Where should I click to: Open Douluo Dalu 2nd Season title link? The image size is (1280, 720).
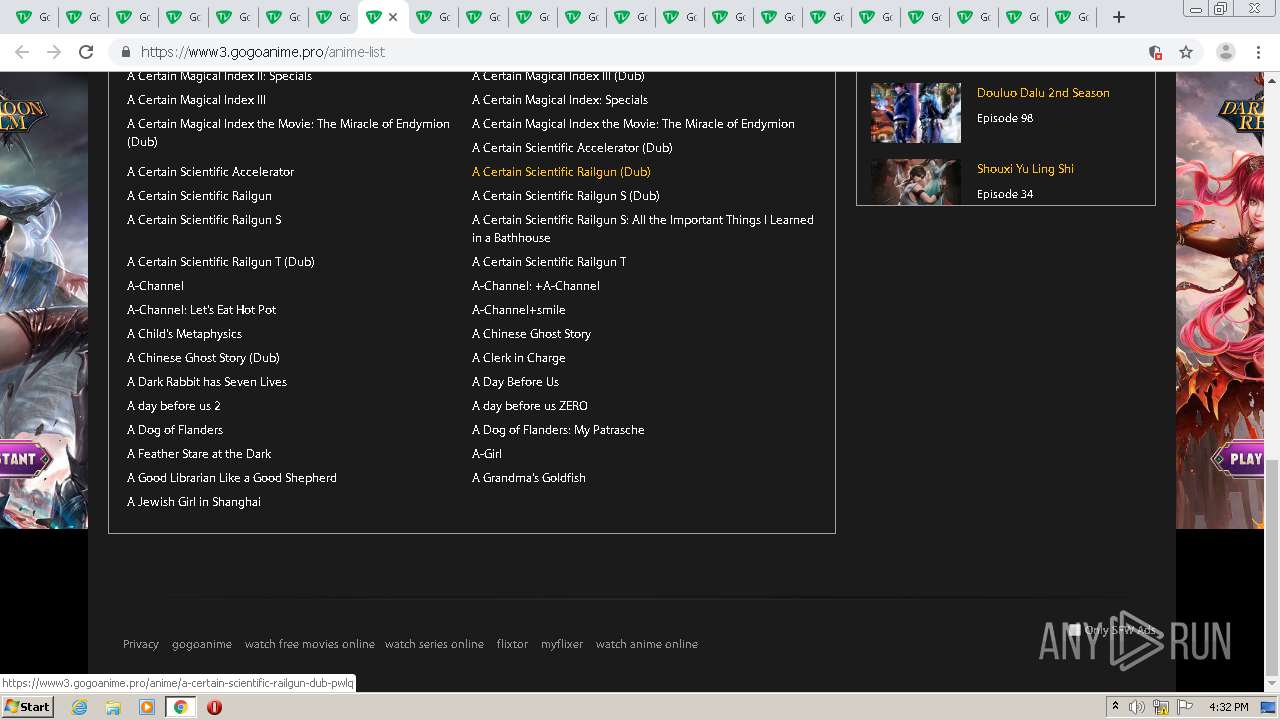(1043, 93)
